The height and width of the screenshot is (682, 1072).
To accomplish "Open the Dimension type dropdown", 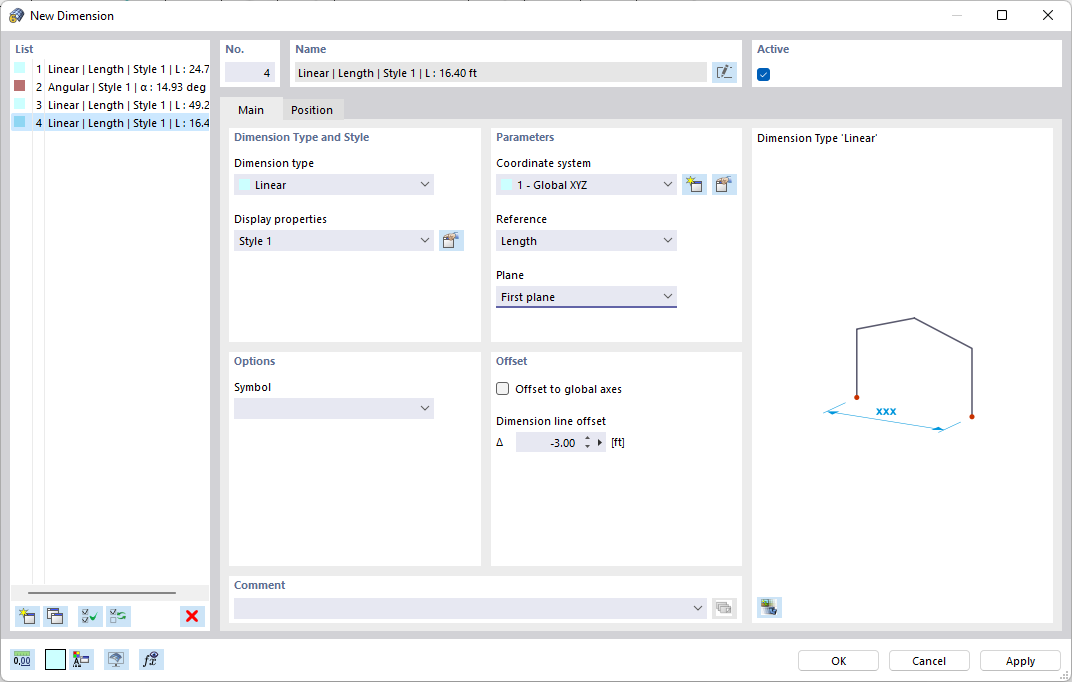I will coord(427,184).
